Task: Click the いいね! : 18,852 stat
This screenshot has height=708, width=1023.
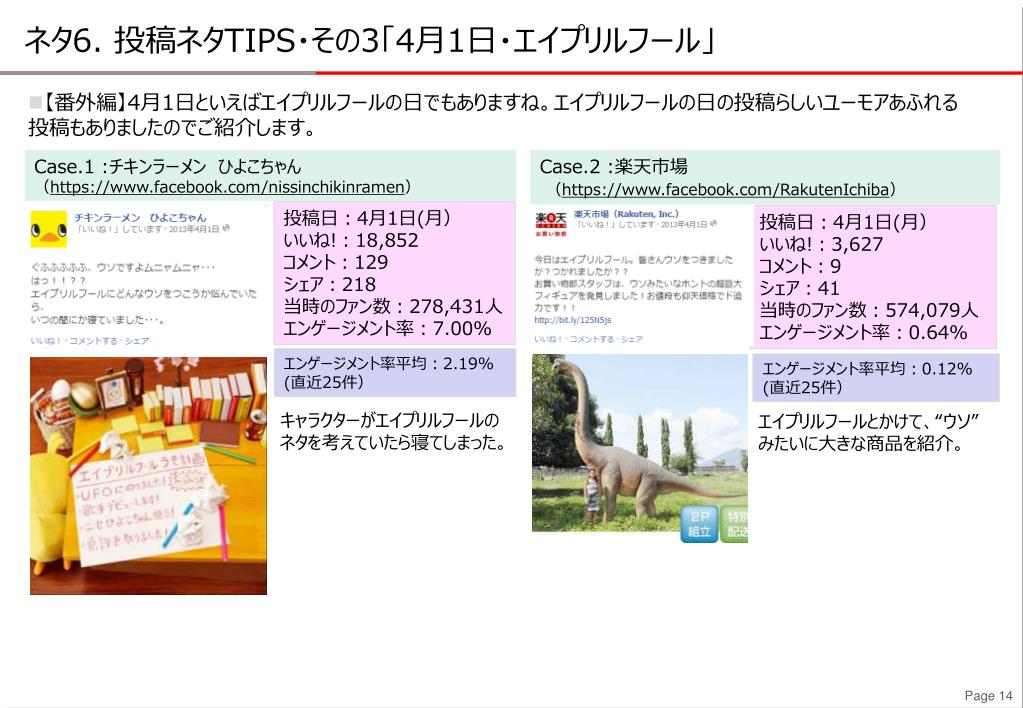Action: [350, 240]
